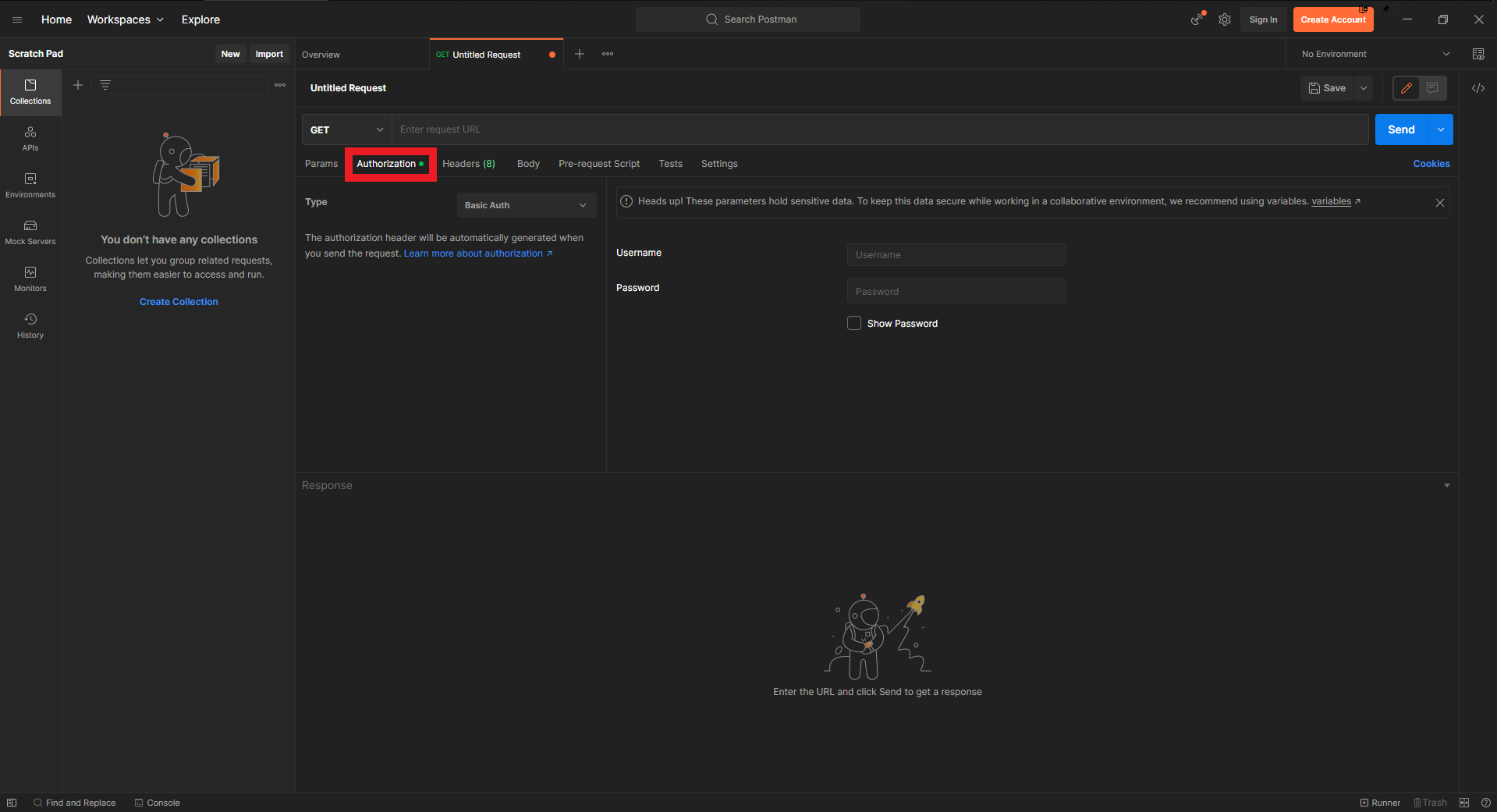Open the settings gear icon
This screenshot has width=1497, height=812.
[1225, 20]
